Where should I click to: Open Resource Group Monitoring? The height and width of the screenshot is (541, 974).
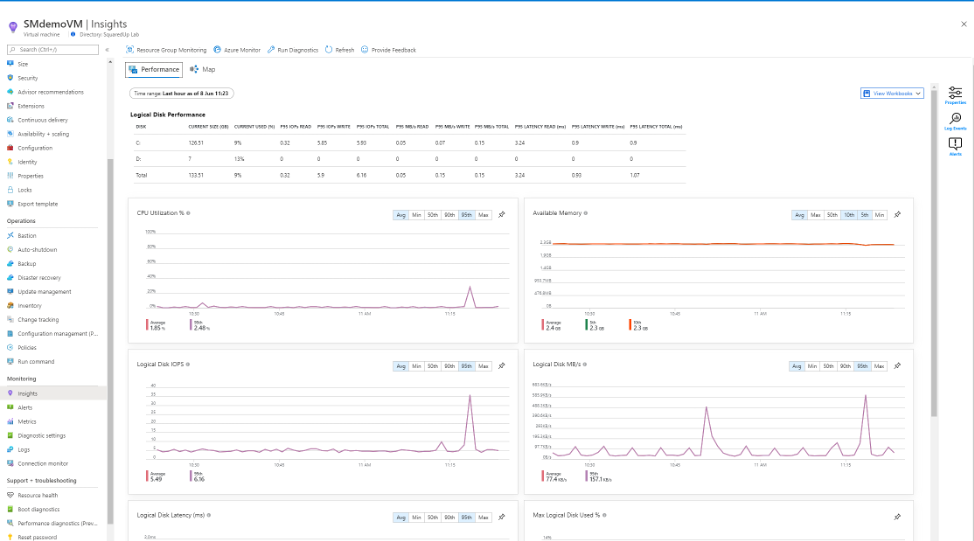coord(166,50)
